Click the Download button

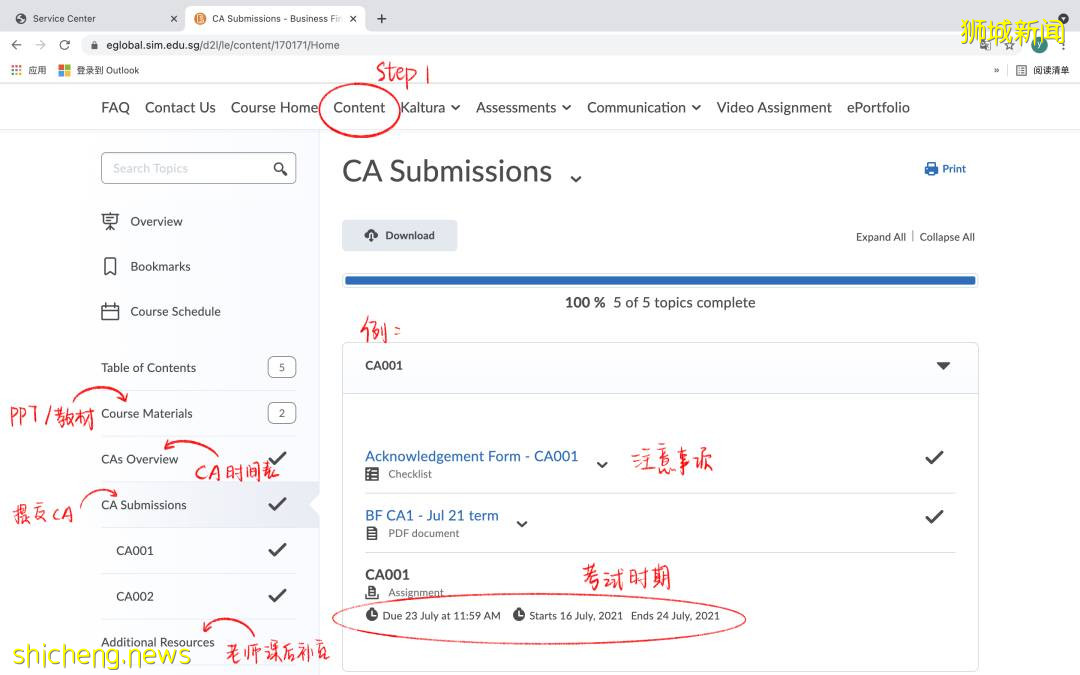coord(400,236)
